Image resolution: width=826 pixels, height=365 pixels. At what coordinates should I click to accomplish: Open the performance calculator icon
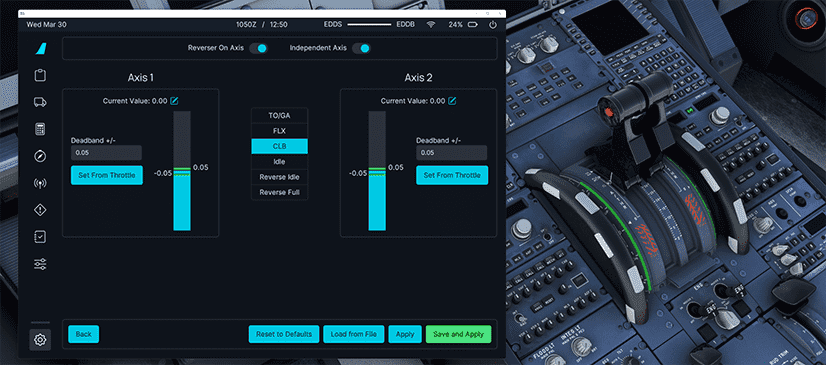40,129
